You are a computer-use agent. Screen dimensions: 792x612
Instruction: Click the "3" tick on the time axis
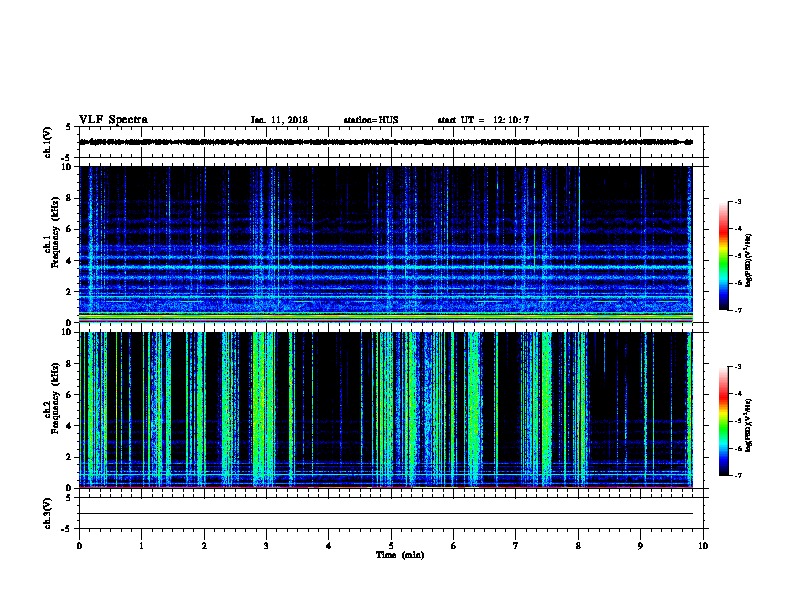pyautogui.click(x=266, y=546)
